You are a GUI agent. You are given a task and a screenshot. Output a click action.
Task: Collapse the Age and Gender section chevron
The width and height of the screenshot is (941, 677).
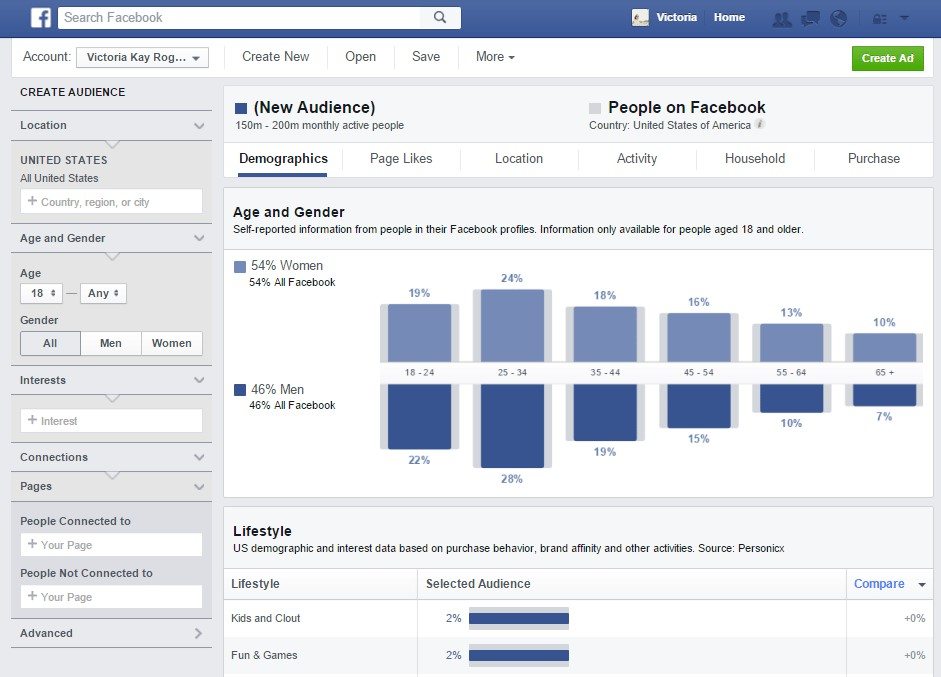(199, 238)
